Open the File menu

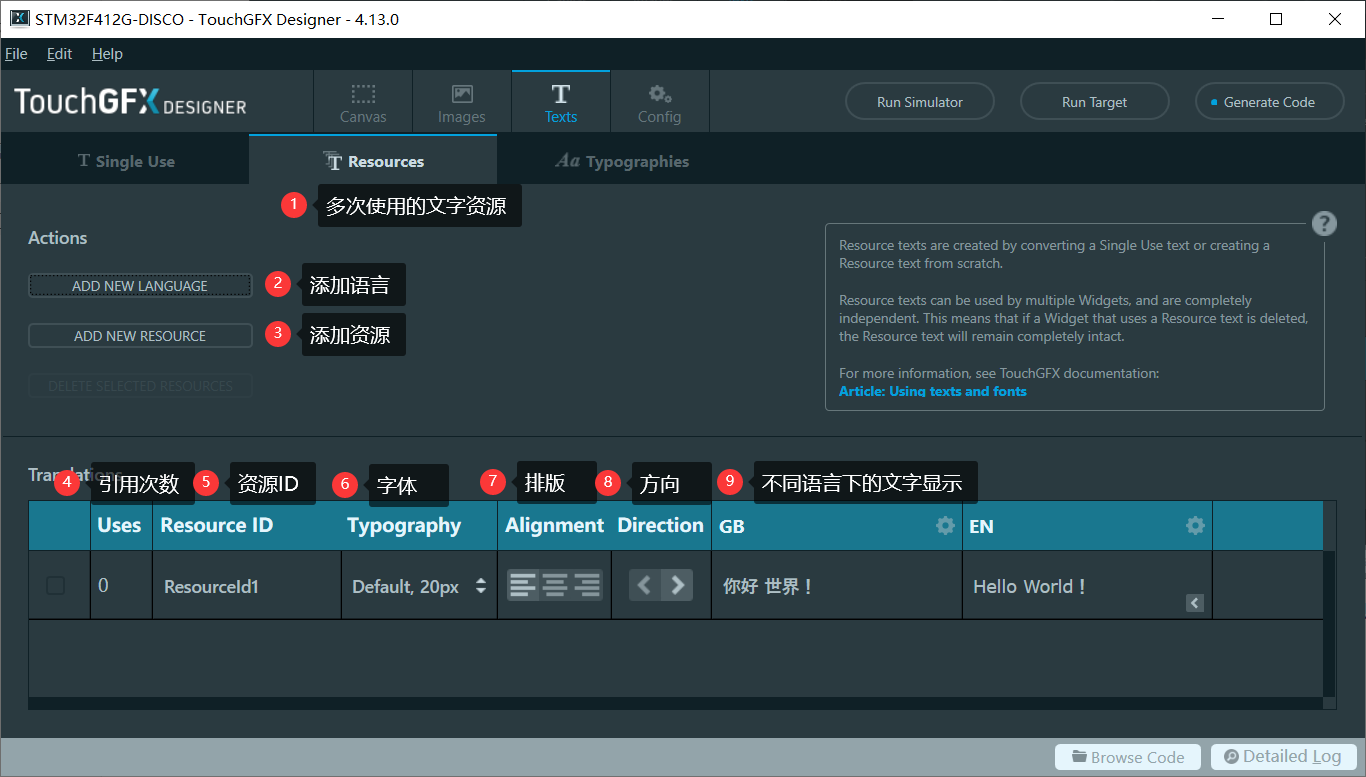[16, 54]
